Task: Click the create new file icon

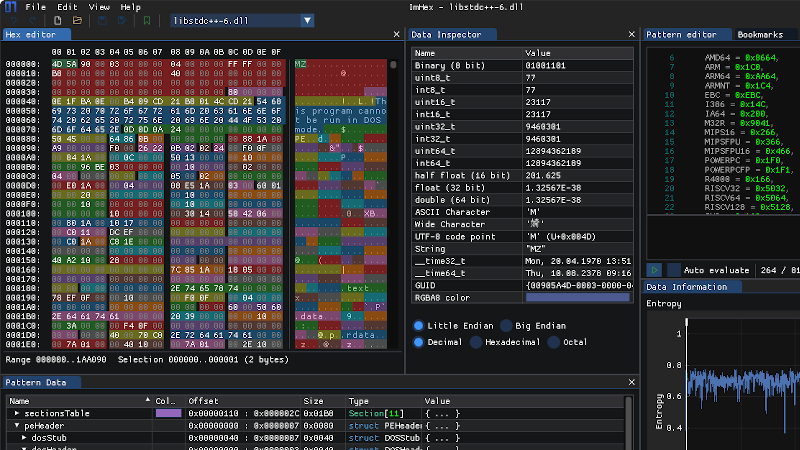Action: coord(59,20)
